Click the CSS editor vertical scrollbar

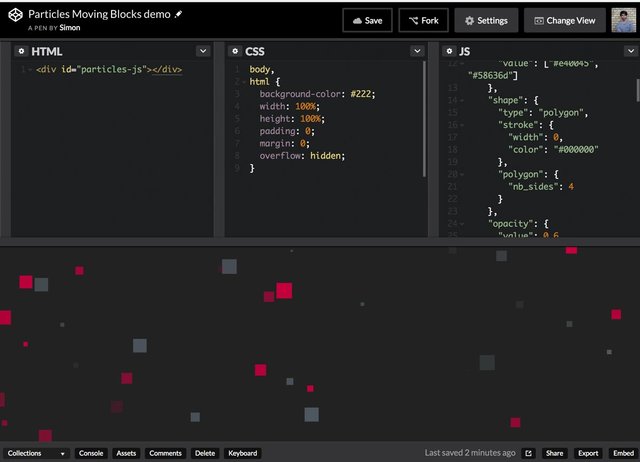(x=424, y=118)
